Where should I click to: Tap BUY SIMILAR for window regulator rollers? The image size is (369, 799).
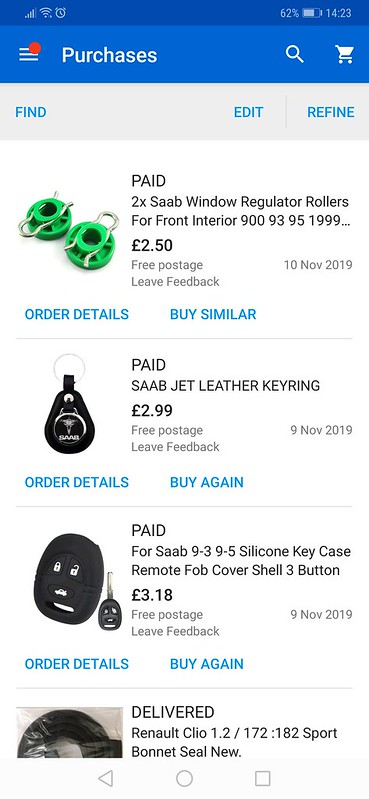coord(213,314)
